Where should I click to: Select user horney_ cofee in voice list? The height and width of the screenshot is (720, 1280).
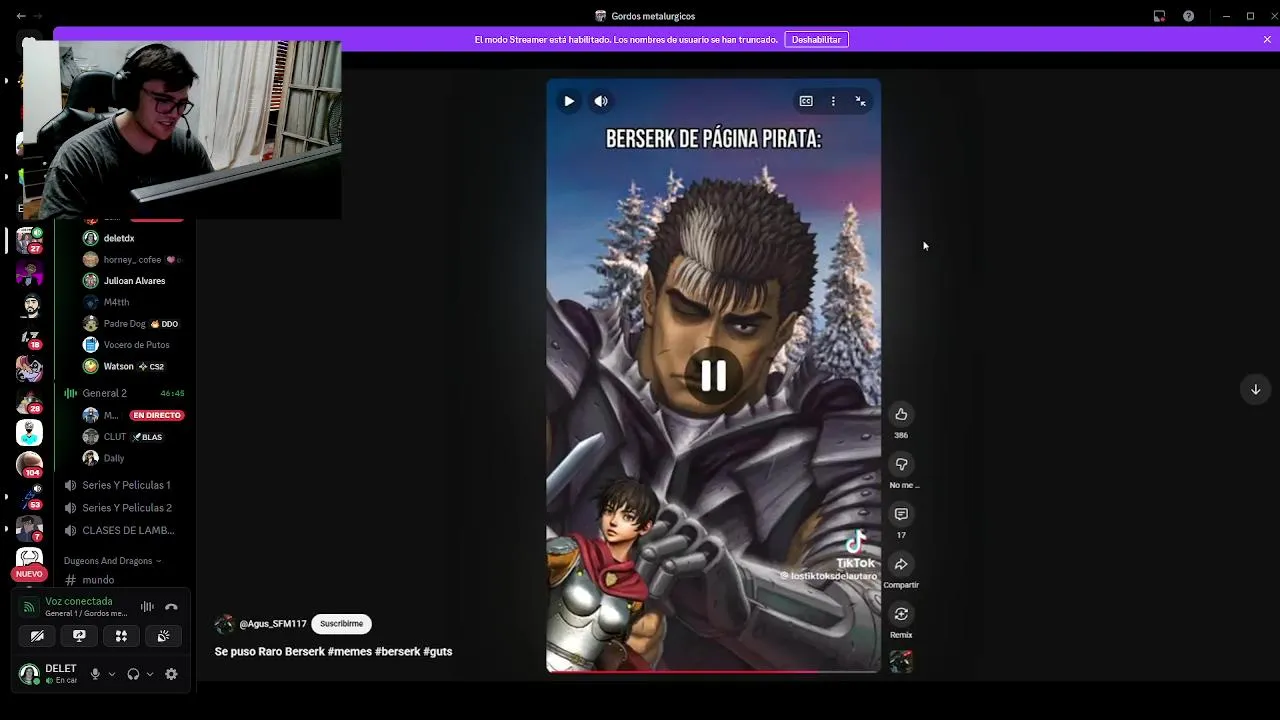[134, 260]
